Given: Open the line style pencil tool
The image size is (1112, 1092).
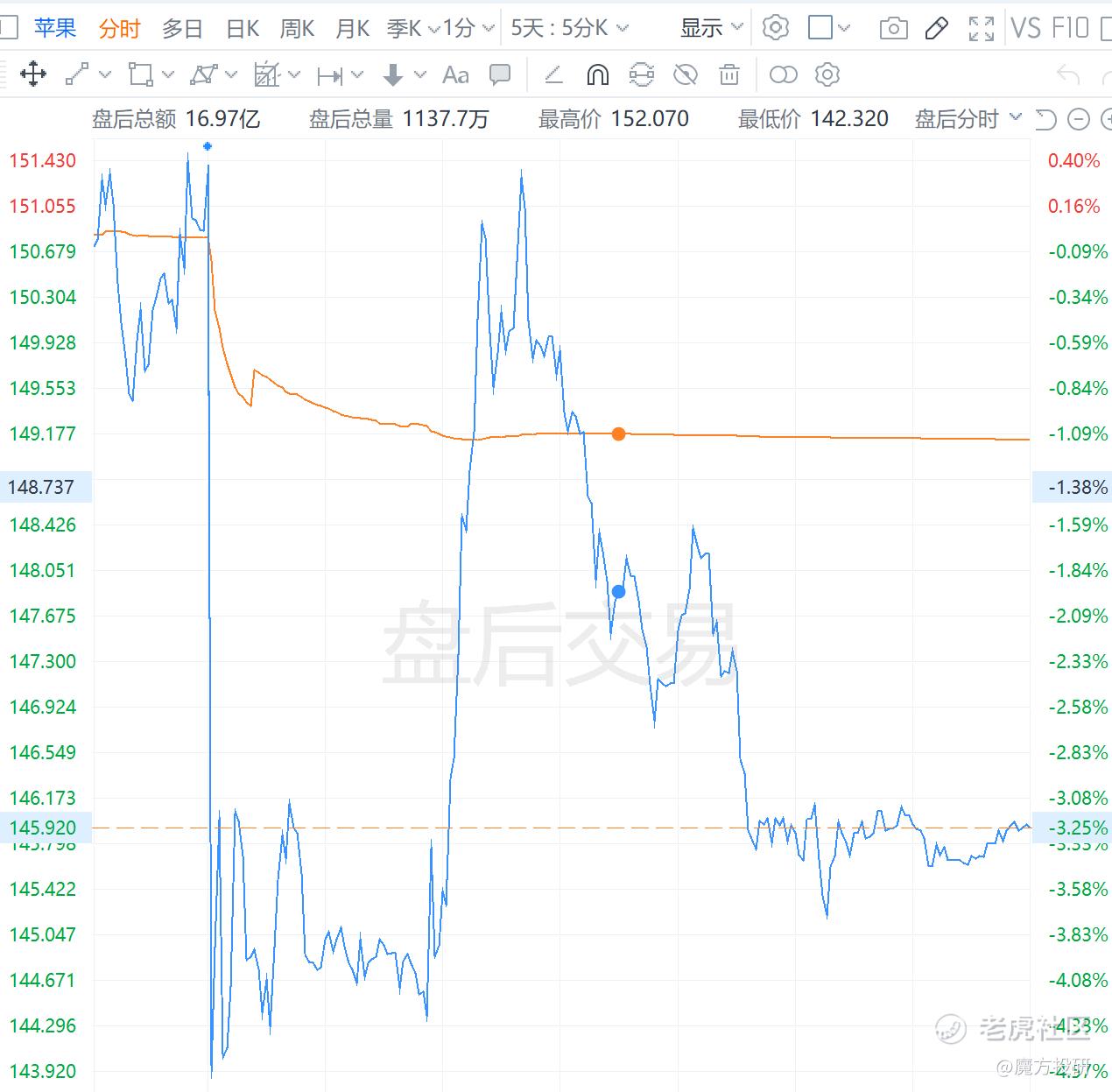Looking at the screenshot, I should tap(553, 75).
